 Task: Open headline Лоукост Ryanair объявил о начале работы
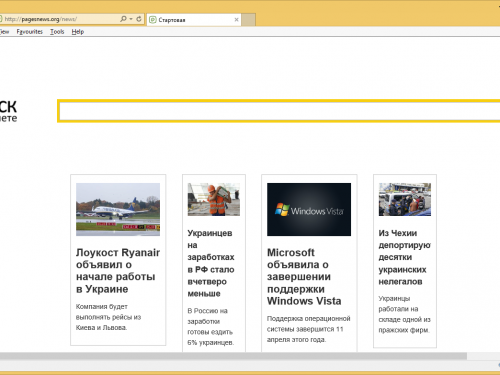tap(118, 271)
